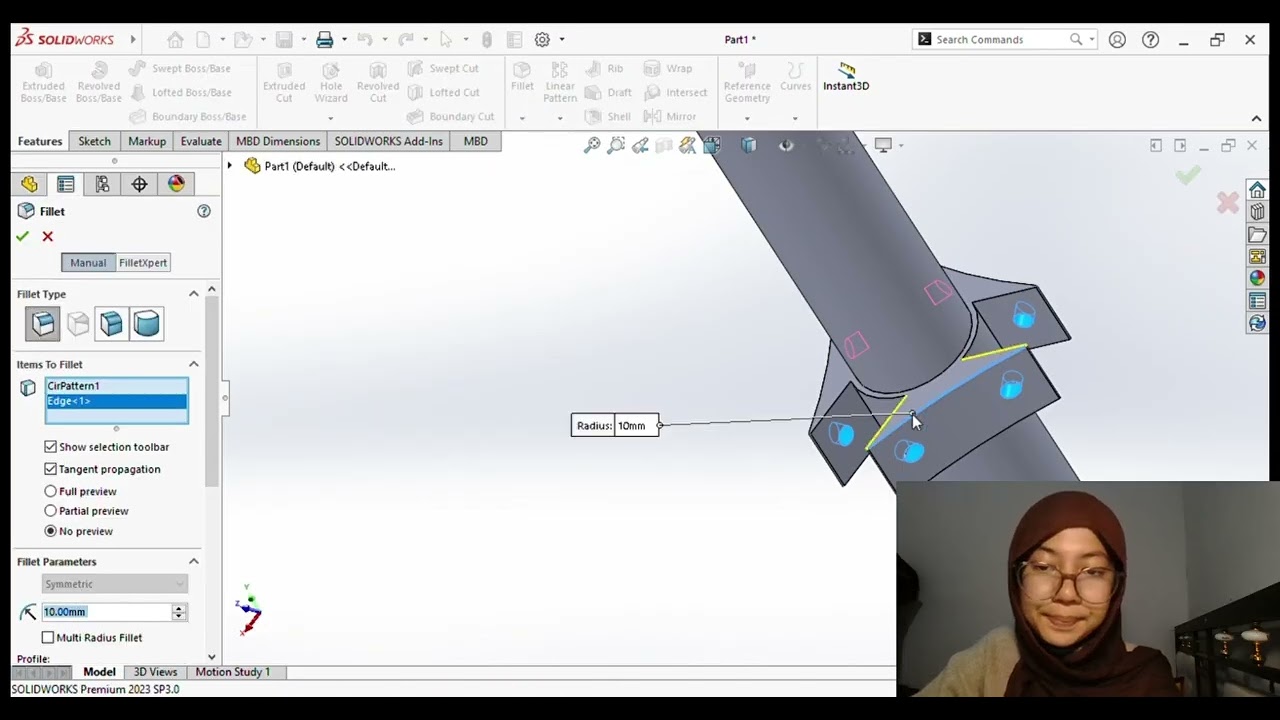Image resolution: width=1280 pixels, height=720 pixels.
Task: Click Previous View icon in heads-up toolbar
Action: (x=640, y=145)
